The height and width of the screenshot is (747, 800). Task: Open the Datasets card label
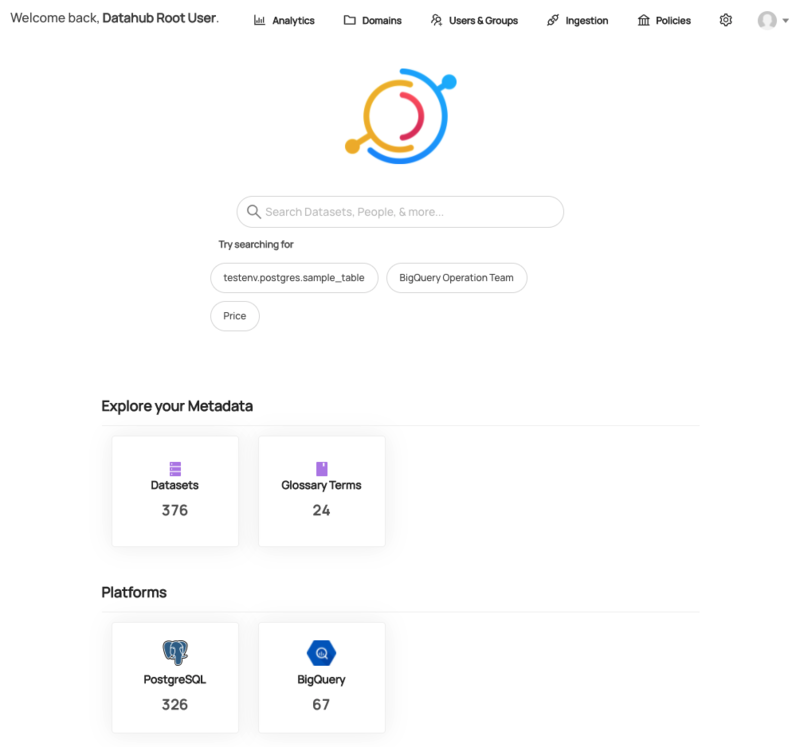pos(175,485)
